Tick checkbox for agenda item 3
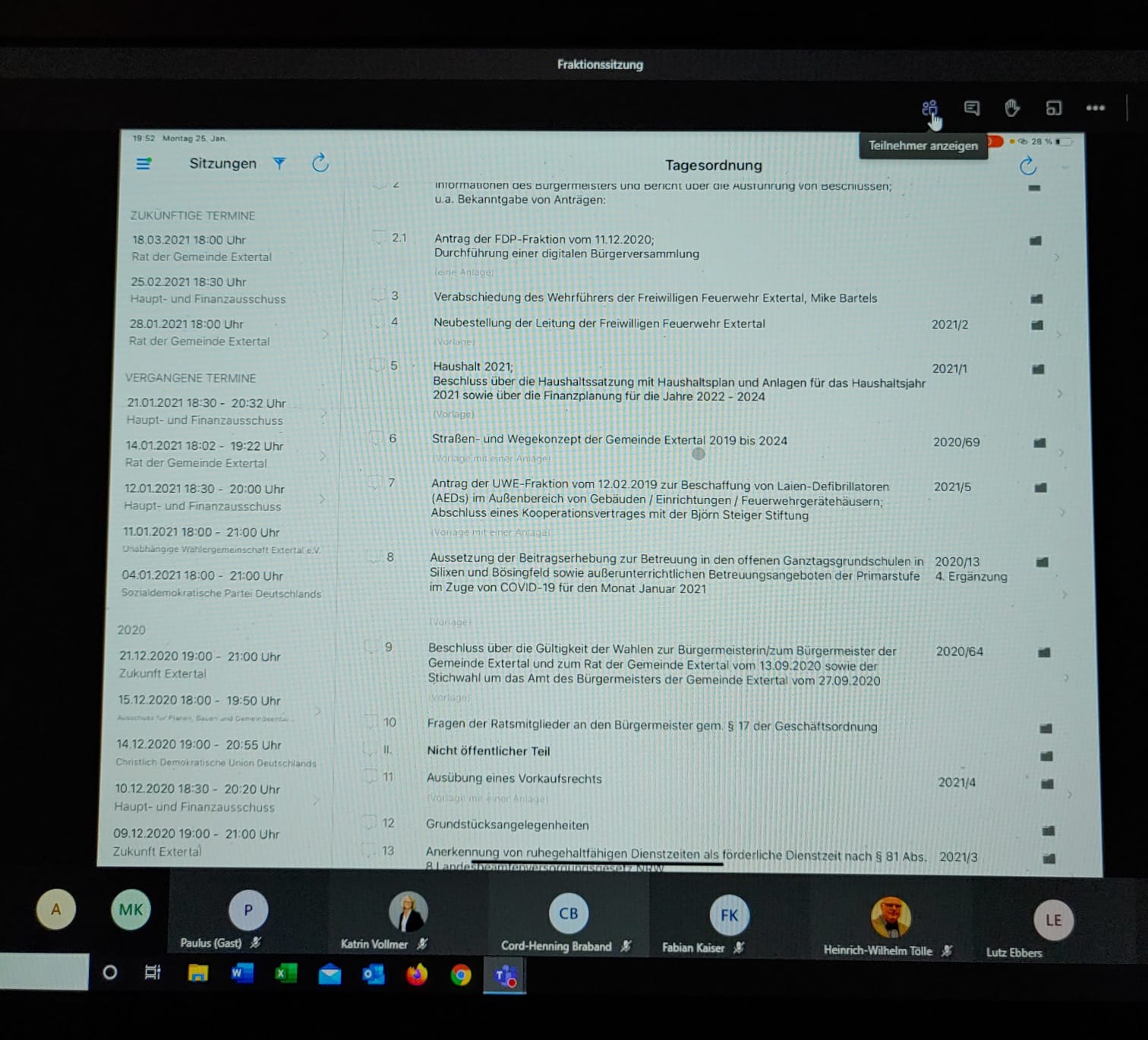Image resolution: width=1148 pixels, height=1040 pixels. 377,295
